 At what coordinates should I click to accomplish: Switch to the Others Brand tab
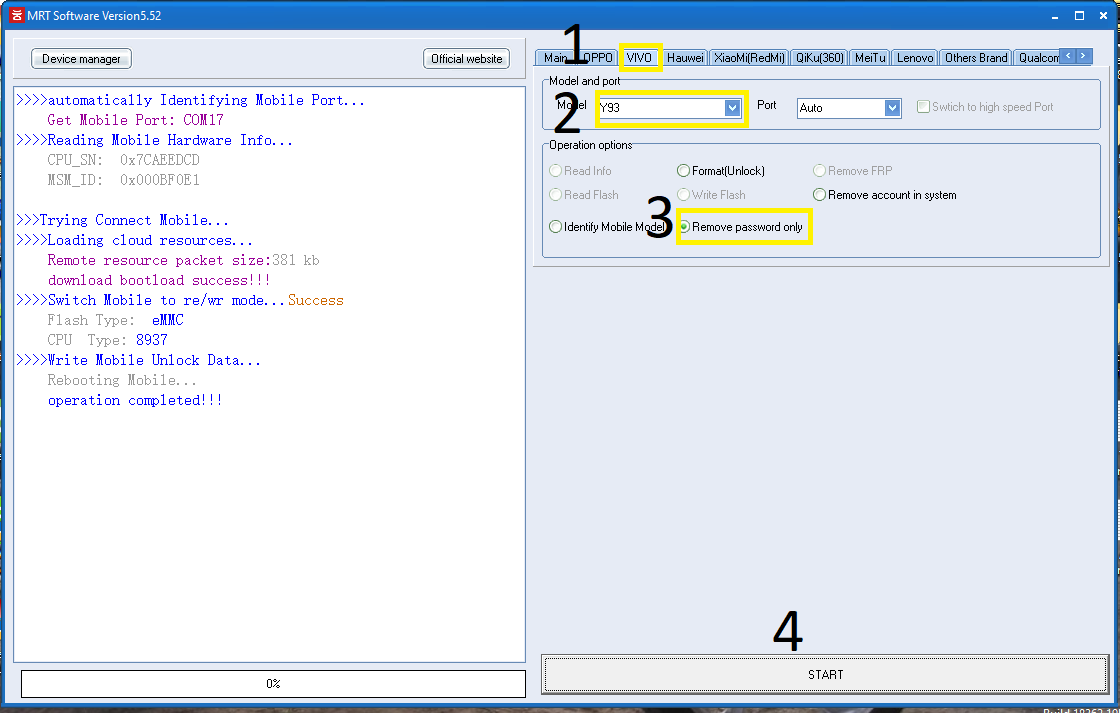point(976,58)
